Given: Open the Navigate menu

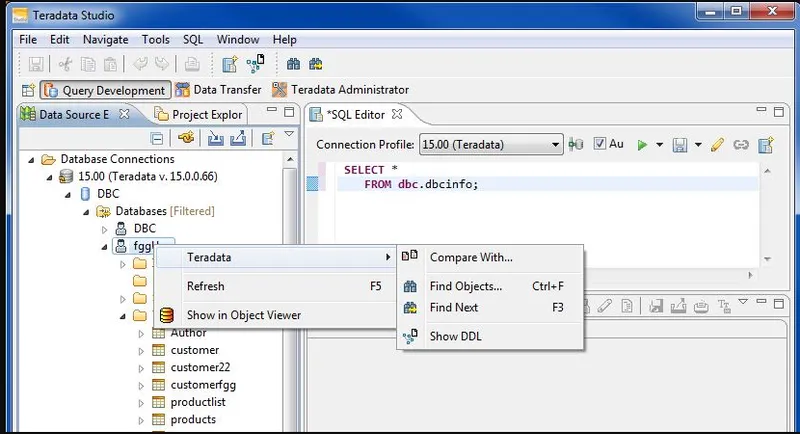Looking at the screenshot, I should 106,39.
